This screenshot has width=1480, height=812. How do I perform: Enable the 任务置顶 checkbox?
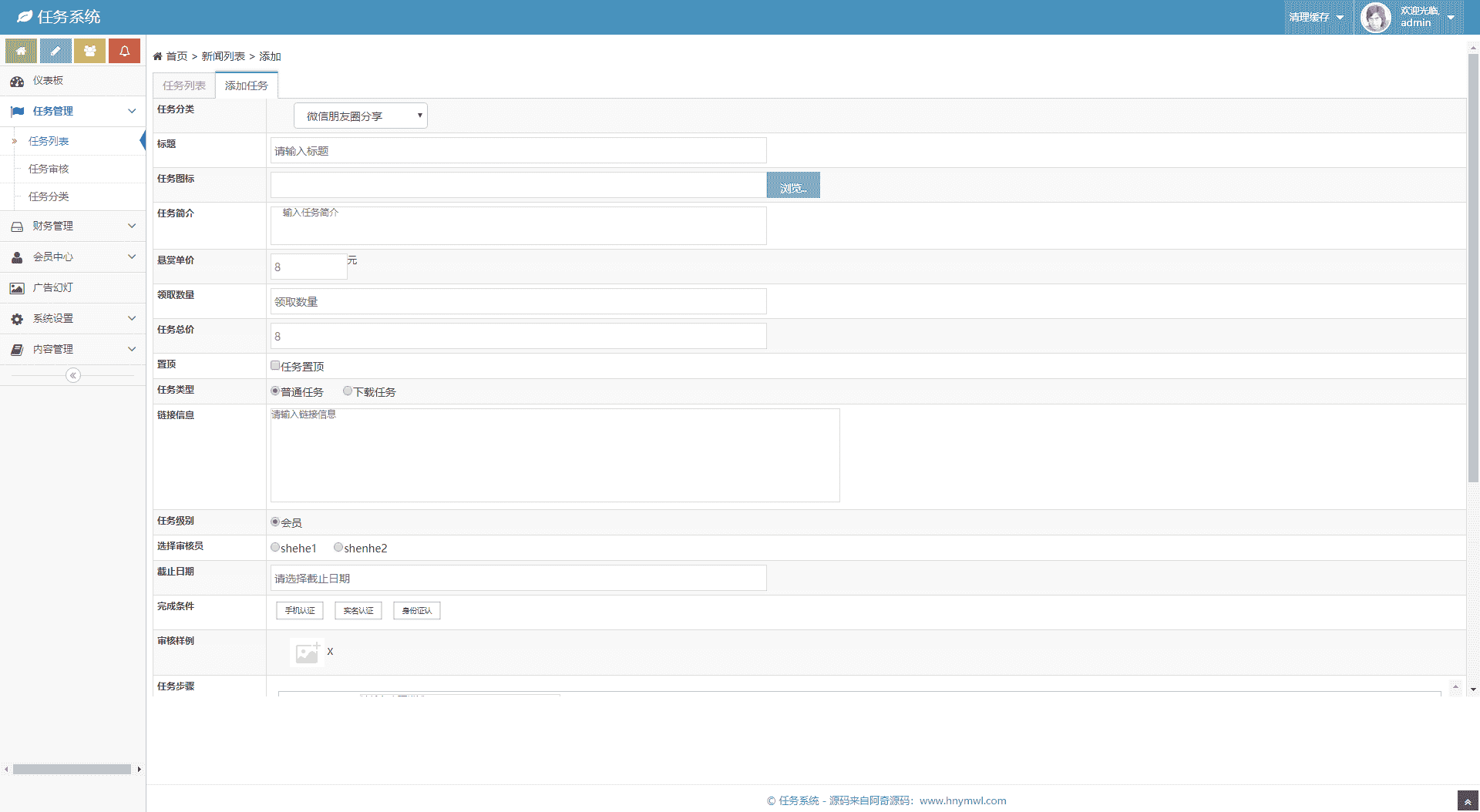pyautogui.click(x=275, y=366)
